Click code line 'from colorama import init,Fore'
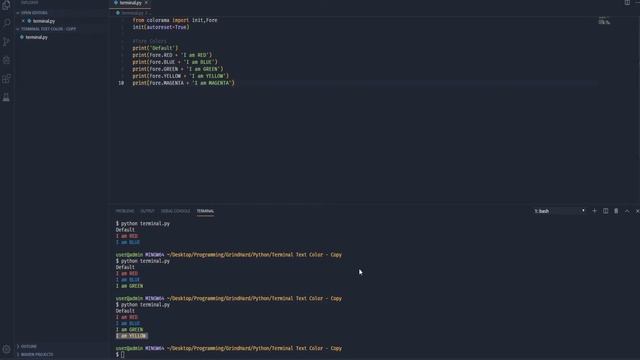 click(x=175, y=20)
